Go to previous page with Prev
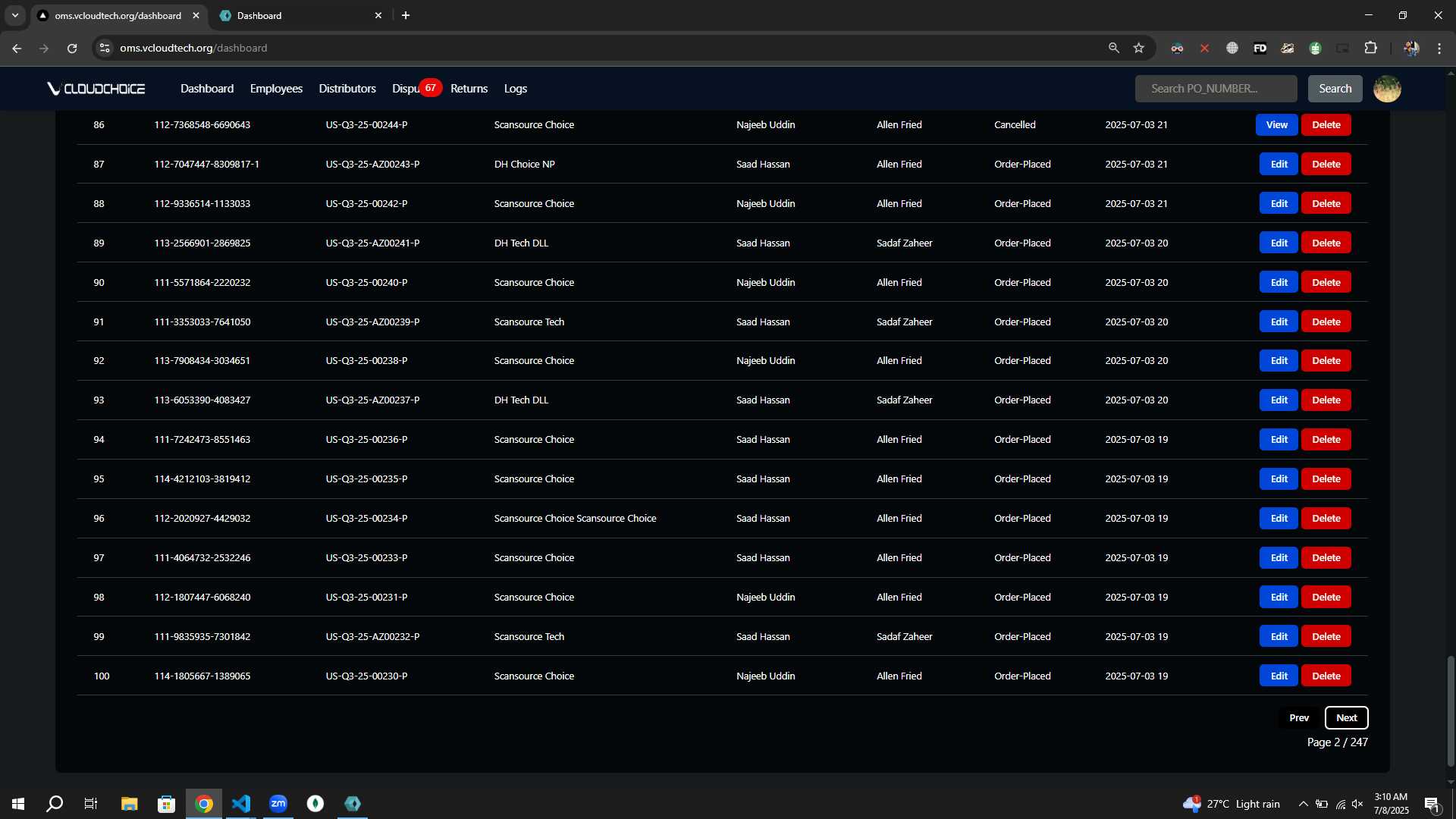This screenshot has height=819, width=1456. [1299, 717]
